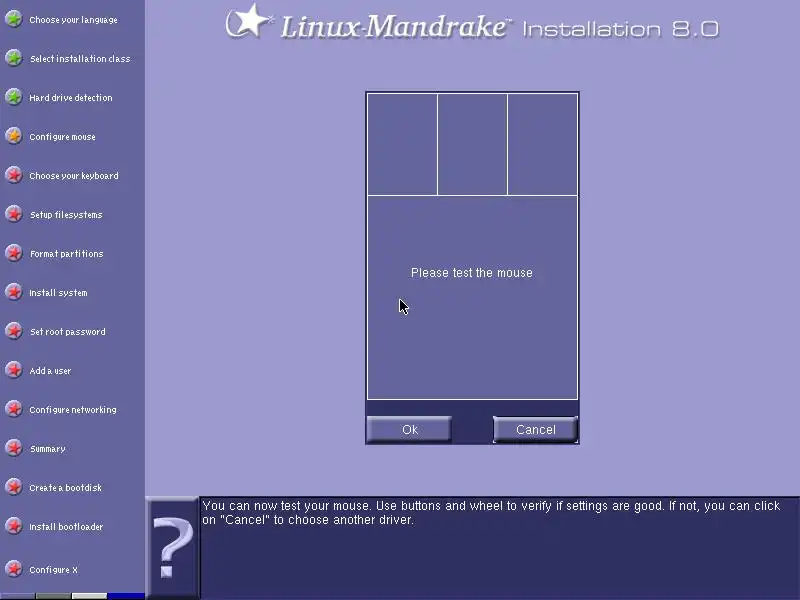Click the red star beside Format partitions
The height and width of the screenshot is (600, 800).
point(14,253)
